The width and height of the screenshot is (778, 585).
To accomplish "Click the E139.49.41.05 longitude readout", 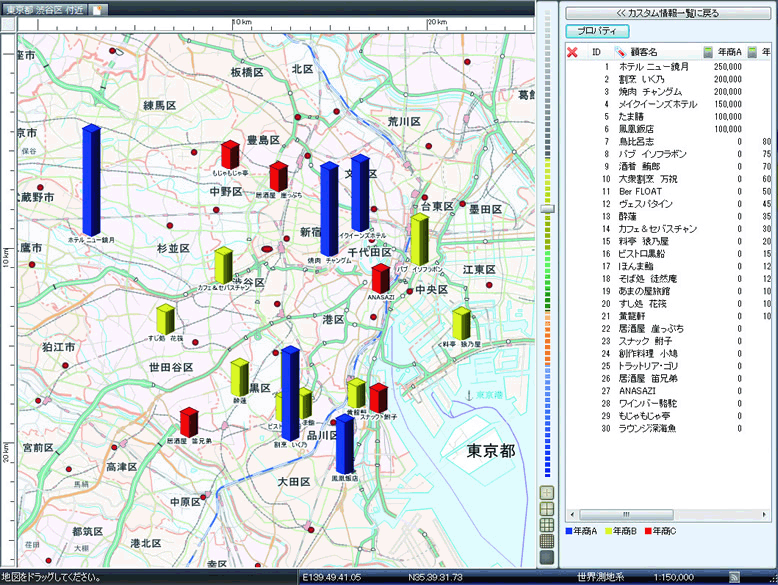I will (x=332, y=577).
